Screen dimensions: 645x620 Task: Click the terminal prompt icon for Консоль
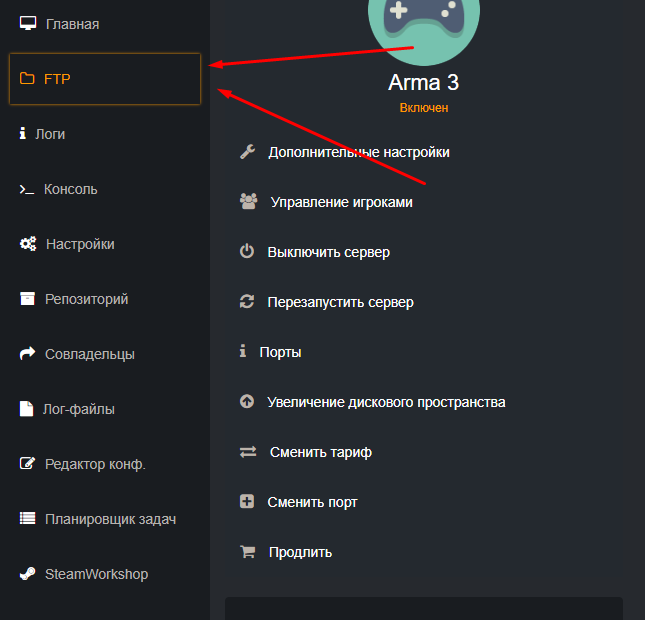pos(27,189)
